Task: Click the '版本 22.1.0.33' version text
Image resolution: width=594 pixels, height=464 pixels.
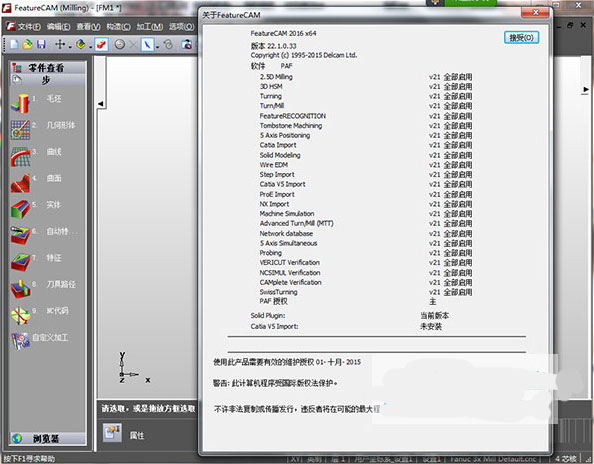Action: click(274, 46)
